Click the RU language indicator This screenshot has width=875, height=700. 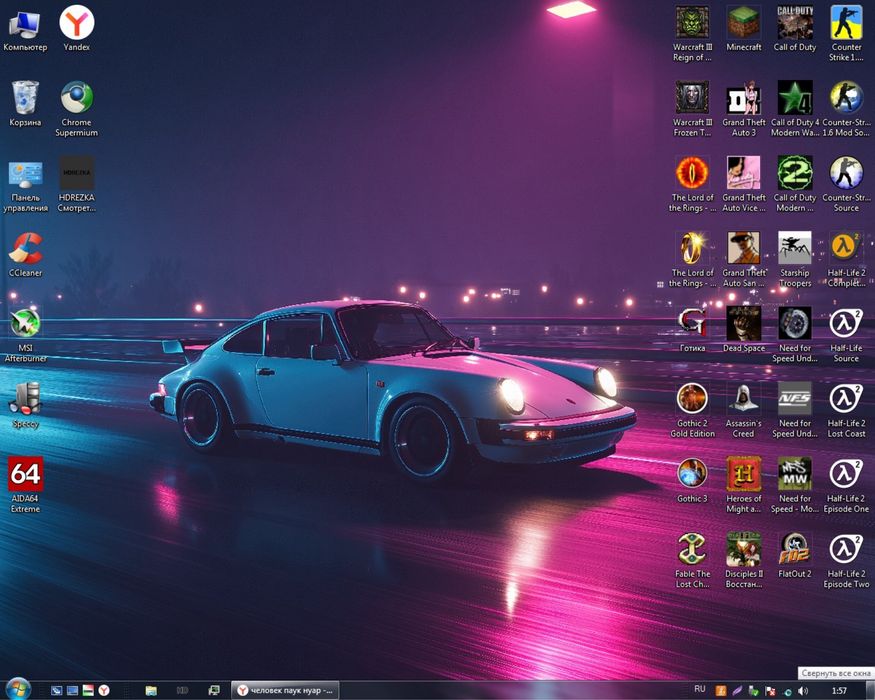point(700,689)
